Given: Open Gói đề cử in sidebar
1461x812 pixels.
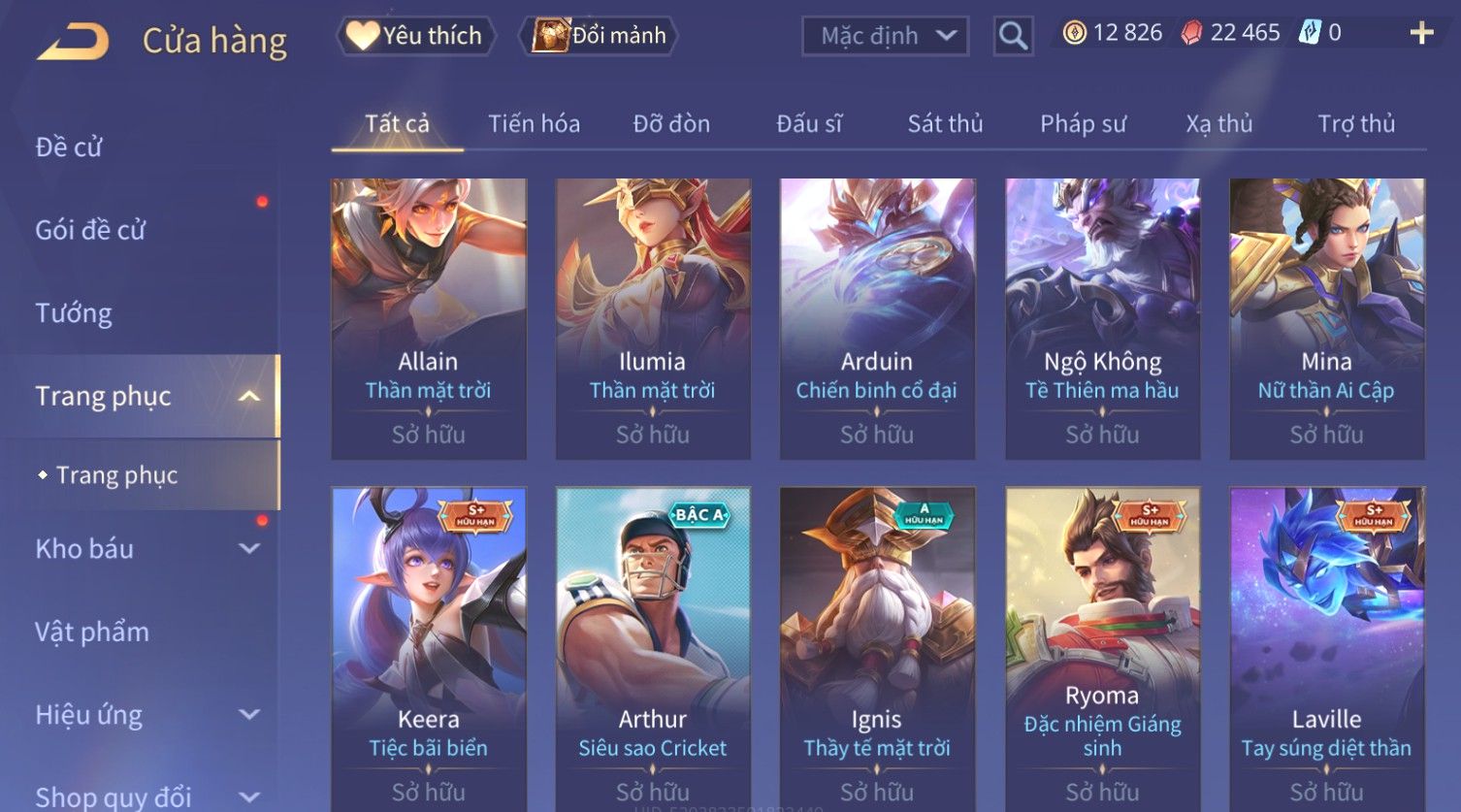Looking at the screenshot, I should [x=90, y=230].
